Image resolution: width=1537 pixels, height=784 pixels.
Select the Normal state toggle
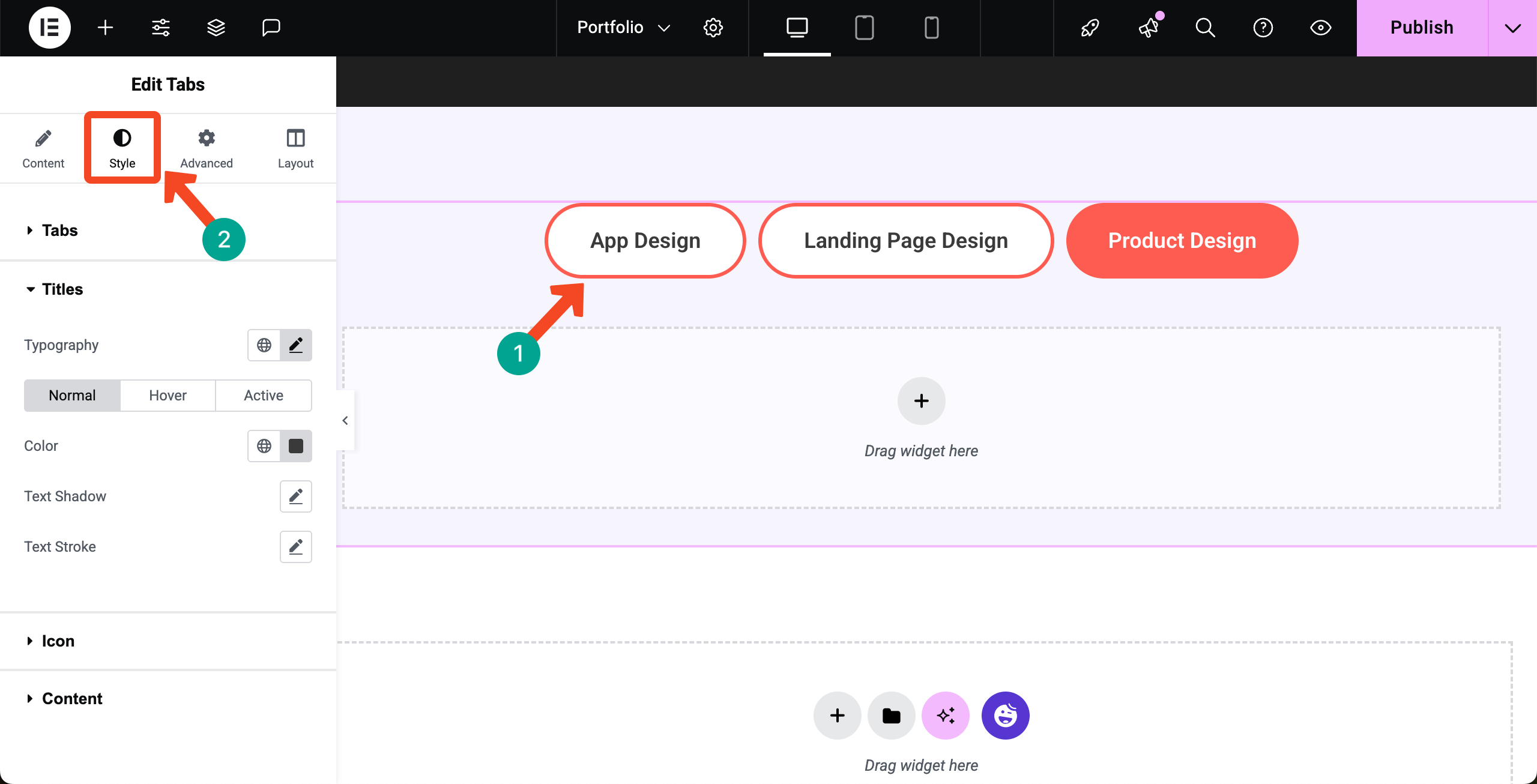[x=72, y=396]
